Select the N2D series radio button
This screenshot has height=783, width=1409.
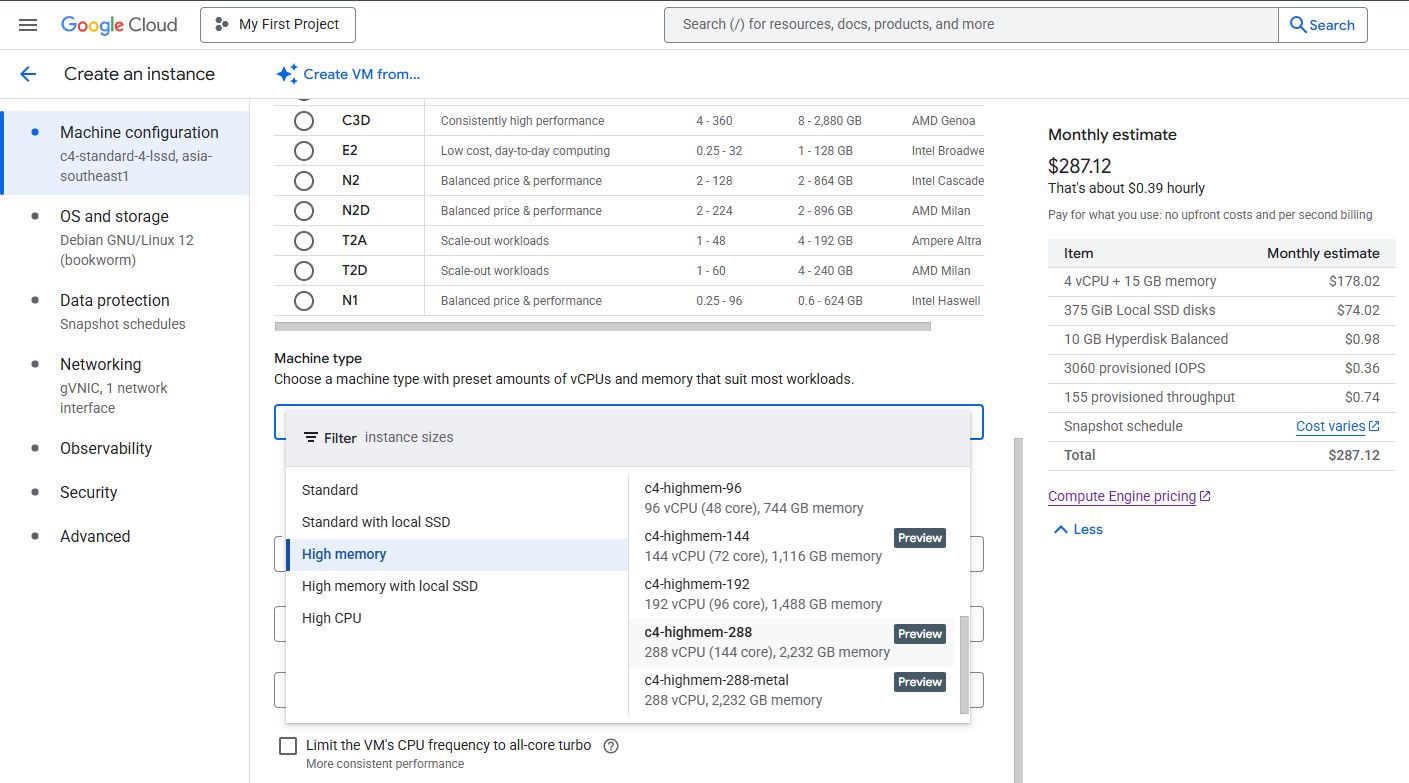(304, 211)
